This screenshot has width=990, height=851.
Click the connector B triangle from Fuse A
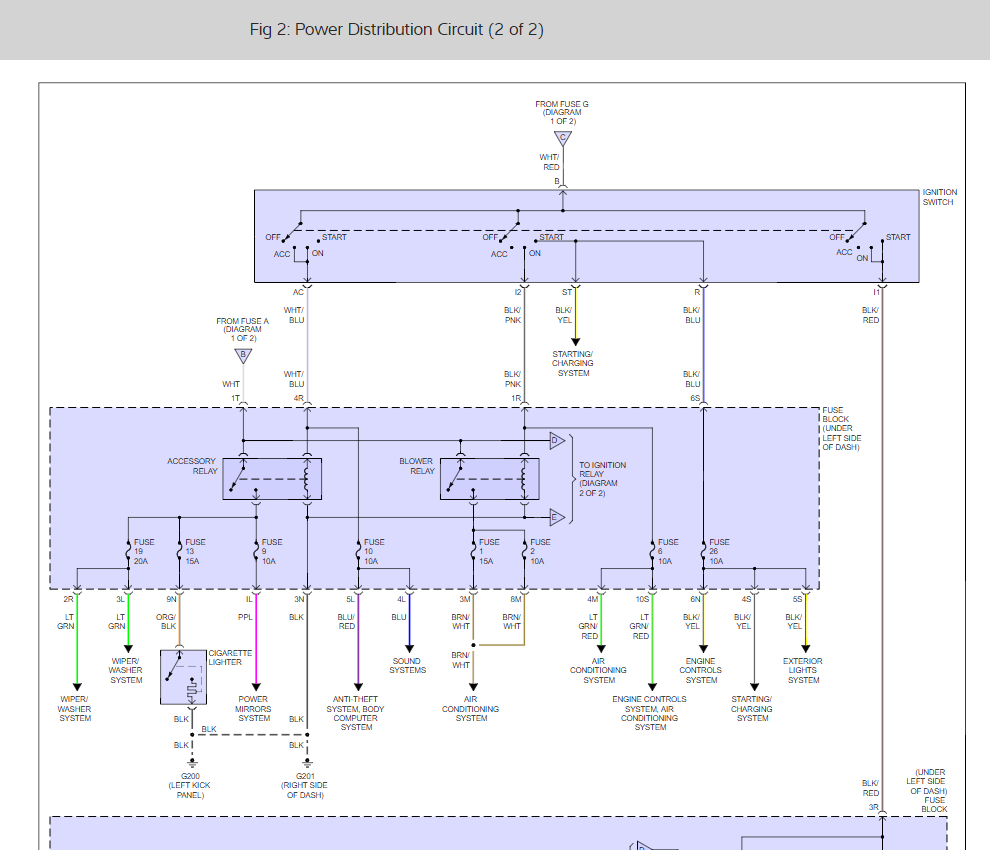point(243,355)
